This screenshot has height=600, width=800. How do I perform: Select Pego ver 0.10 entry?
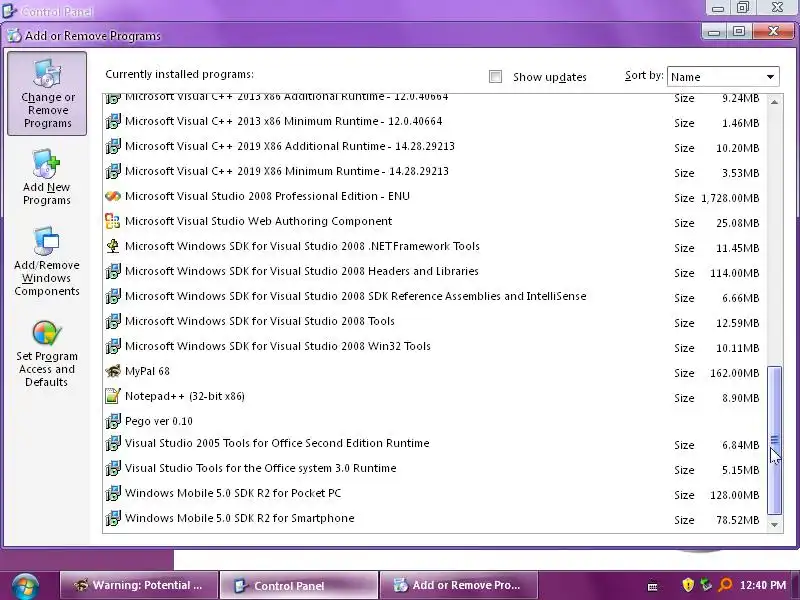click(x=159, y=421)
